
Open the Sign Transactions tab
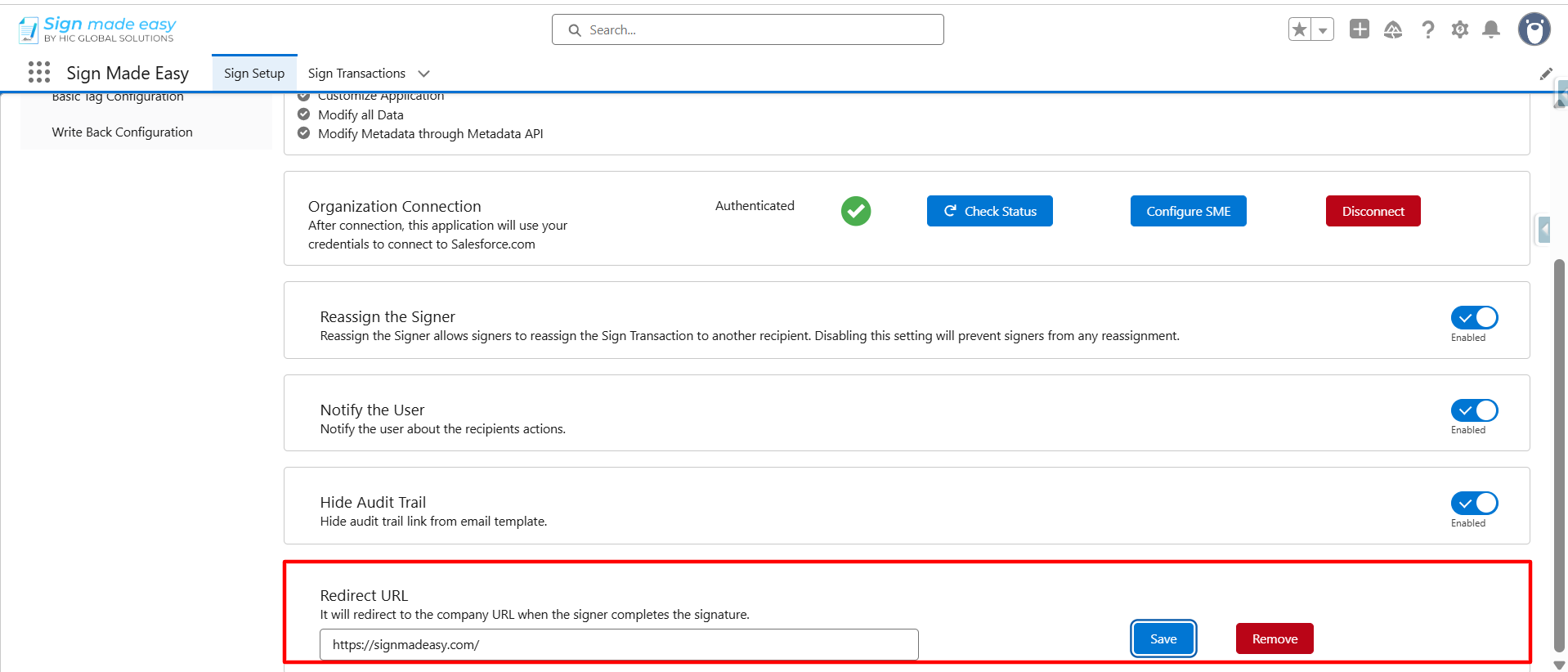pyautogui.click(x=356, y=73)
